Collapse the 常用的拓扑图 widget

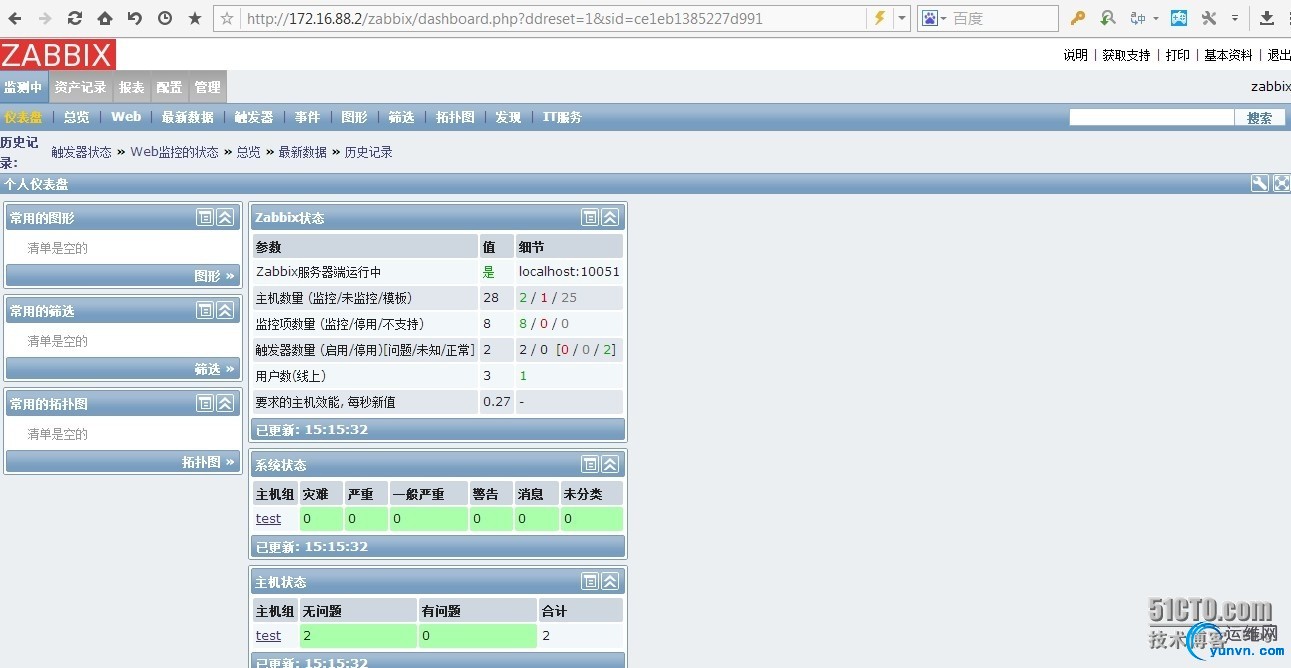tap(225, 403)
